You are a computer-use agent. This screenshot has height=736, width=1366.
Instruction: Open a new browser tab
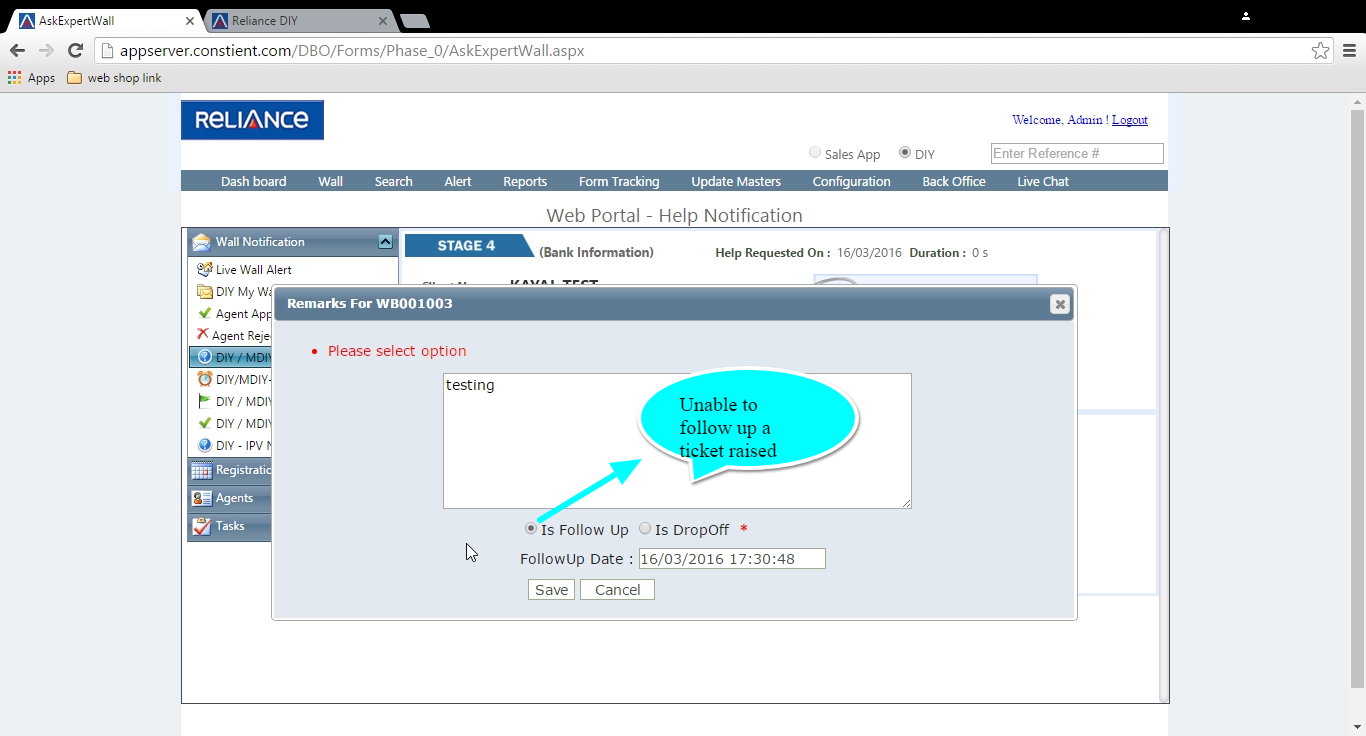[414, 21]
